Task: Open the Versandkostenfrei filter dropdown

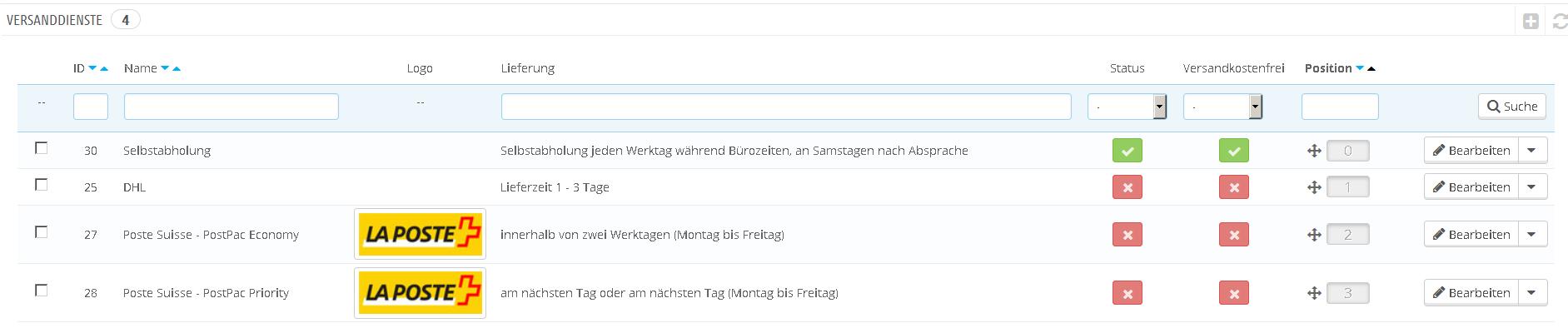Action: click(x=1222, y=107)
